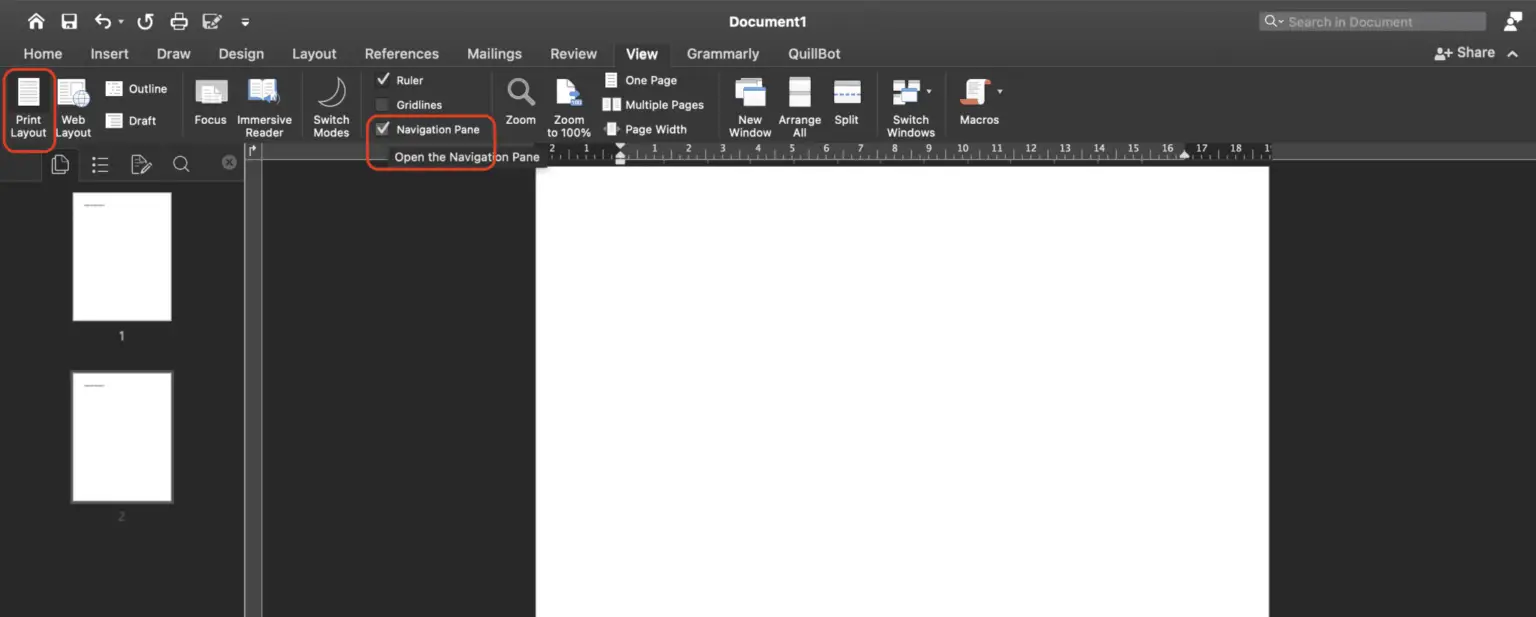Toggle the Ruler checkbox
1536x617 pixels.
[383, 80]
